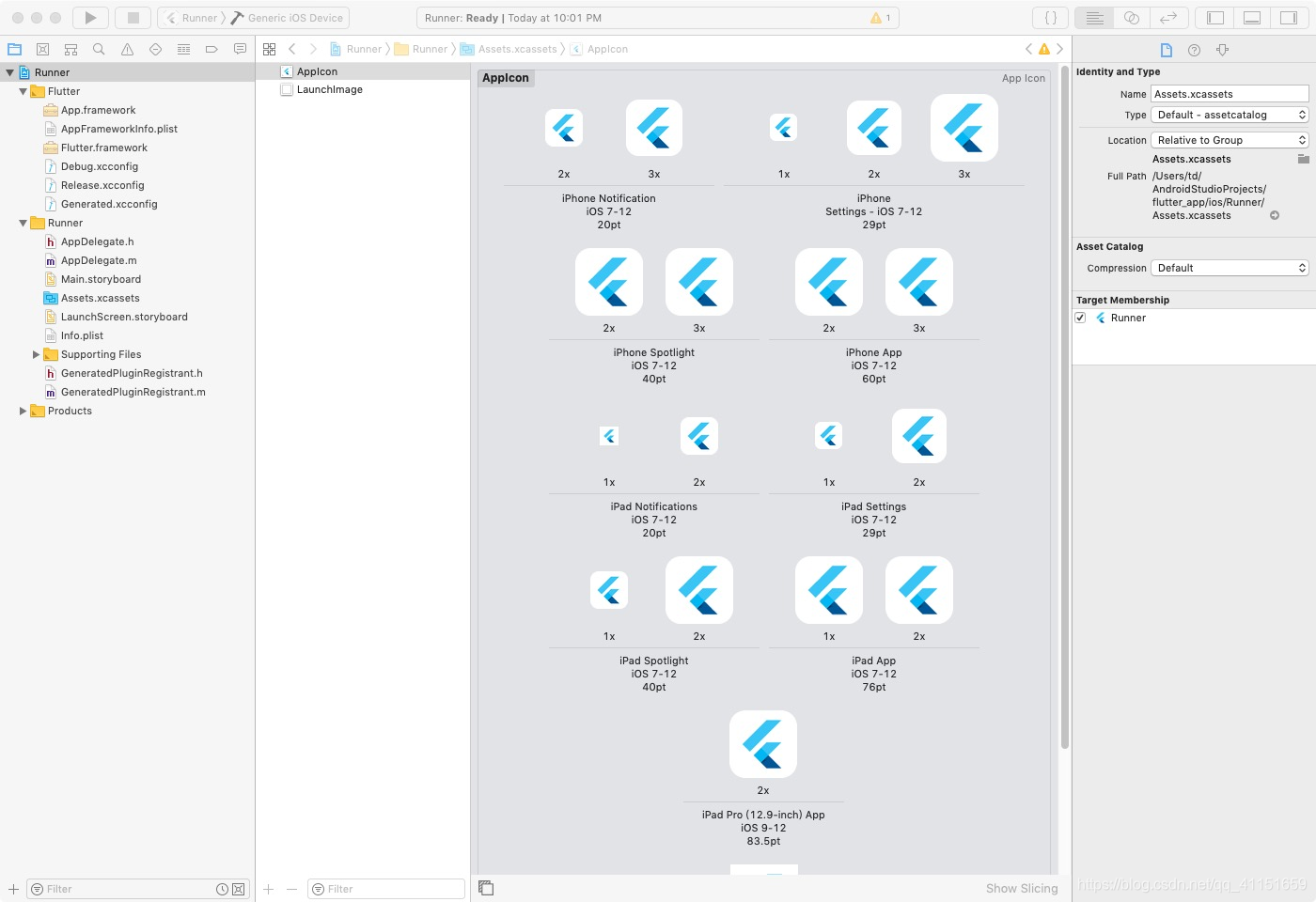Open the Compression dropdown
Viewport: 1316px width, 902px height.
pyautogui.click(x=1230, y=268)
